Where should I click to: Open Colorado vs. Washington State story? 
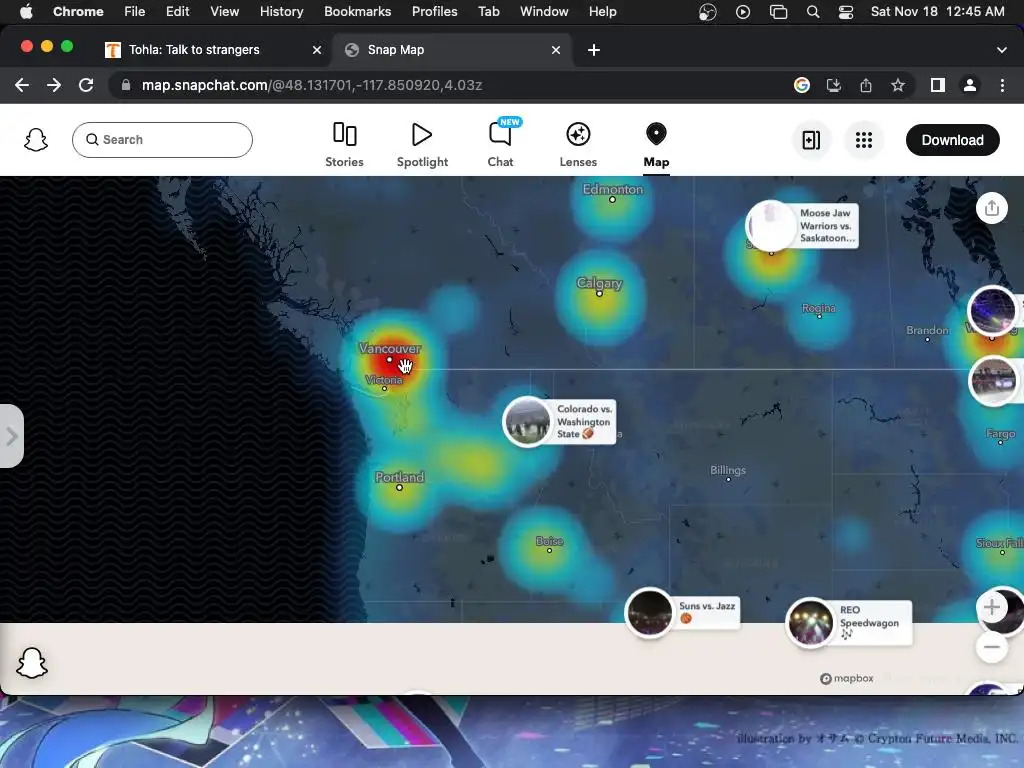click(x=560, y=422)
